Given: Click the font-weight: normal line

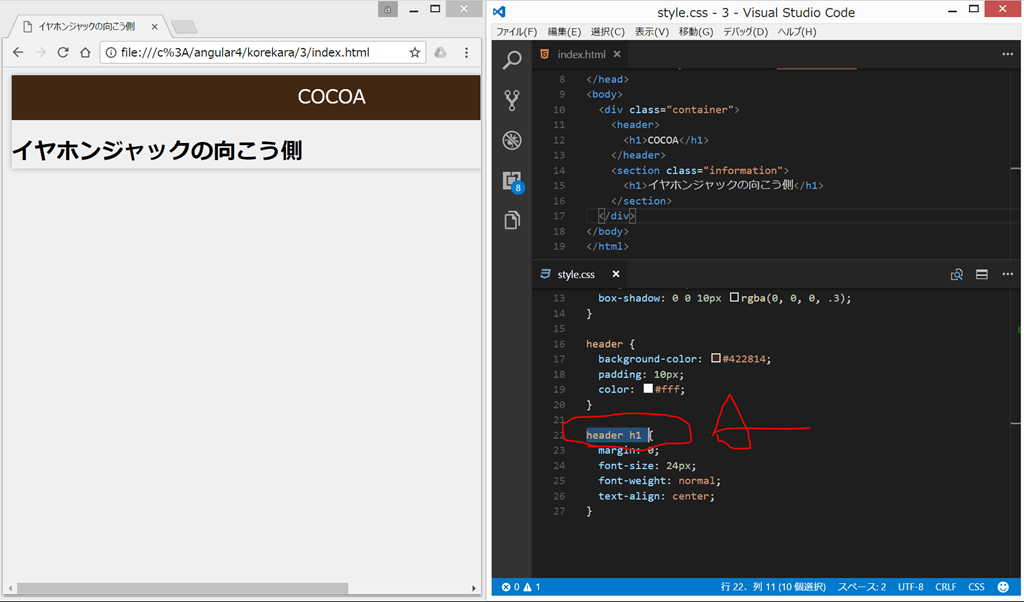Looking at the screenshot, I should click(659, 481).
